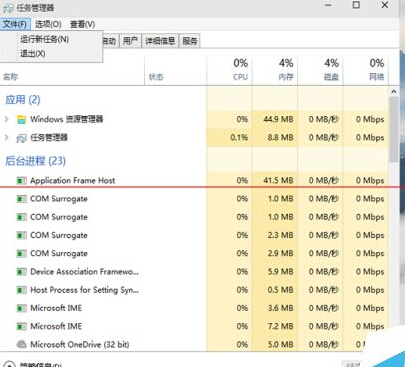Switch to the 用户 tab
The image size is (405, 367).
130,41
